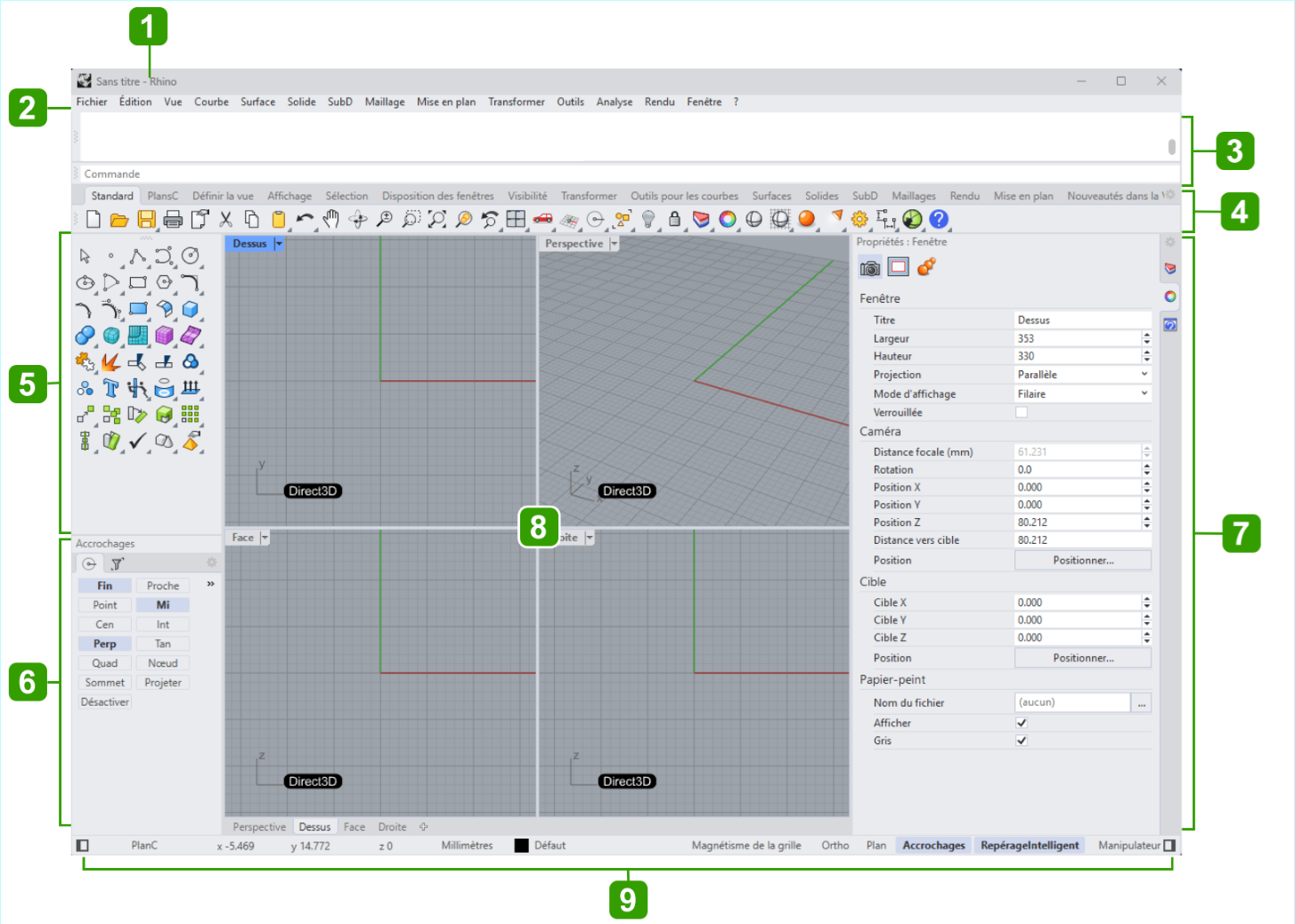Adjust the Cible X stepper arrows
This screenshot has height=924, width=1295.
click(x=1146, y=603)
